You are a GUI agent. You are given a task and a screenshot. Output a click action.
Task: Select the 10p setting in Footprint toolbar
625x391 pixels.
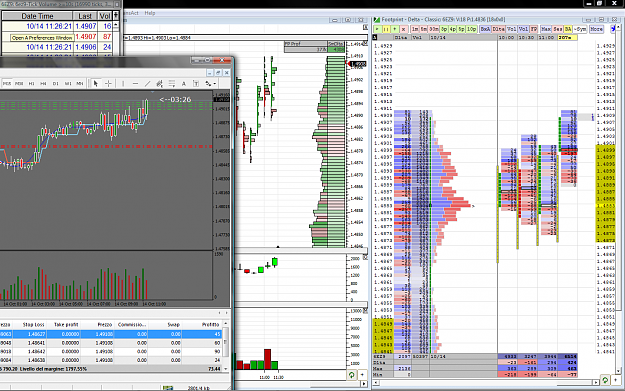[472, 29]
